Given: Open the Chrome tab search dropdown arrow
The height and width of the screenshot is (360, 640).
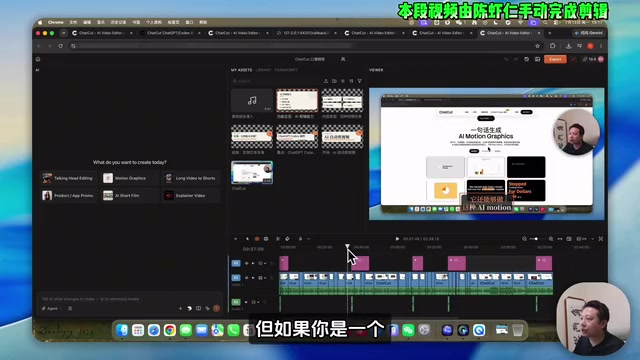Looking at the screenshot, I should pos(64,33).
